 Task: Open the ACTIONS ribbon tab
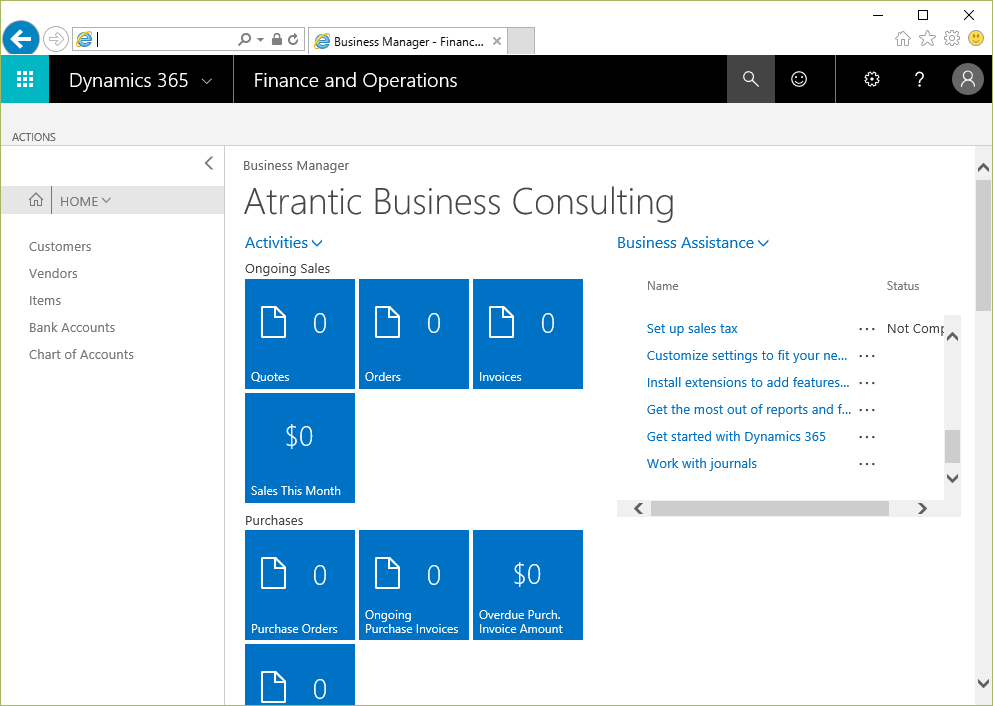(34, 137)
